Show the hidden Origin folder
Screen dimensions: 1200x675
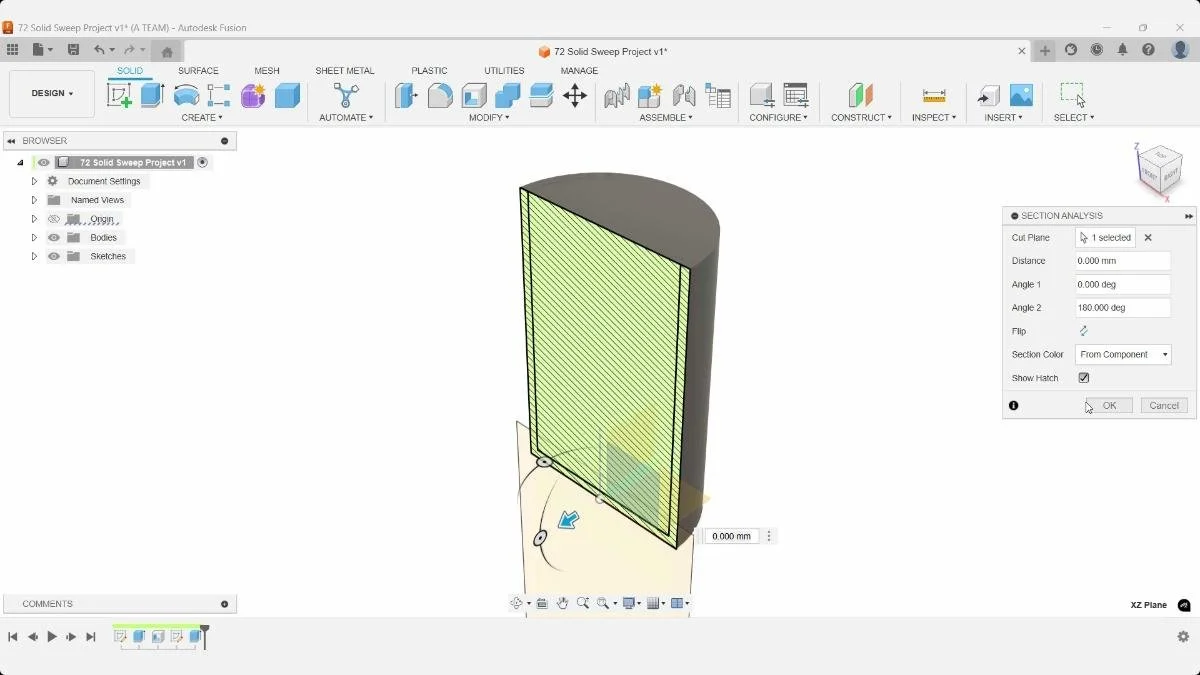(54, 219)
